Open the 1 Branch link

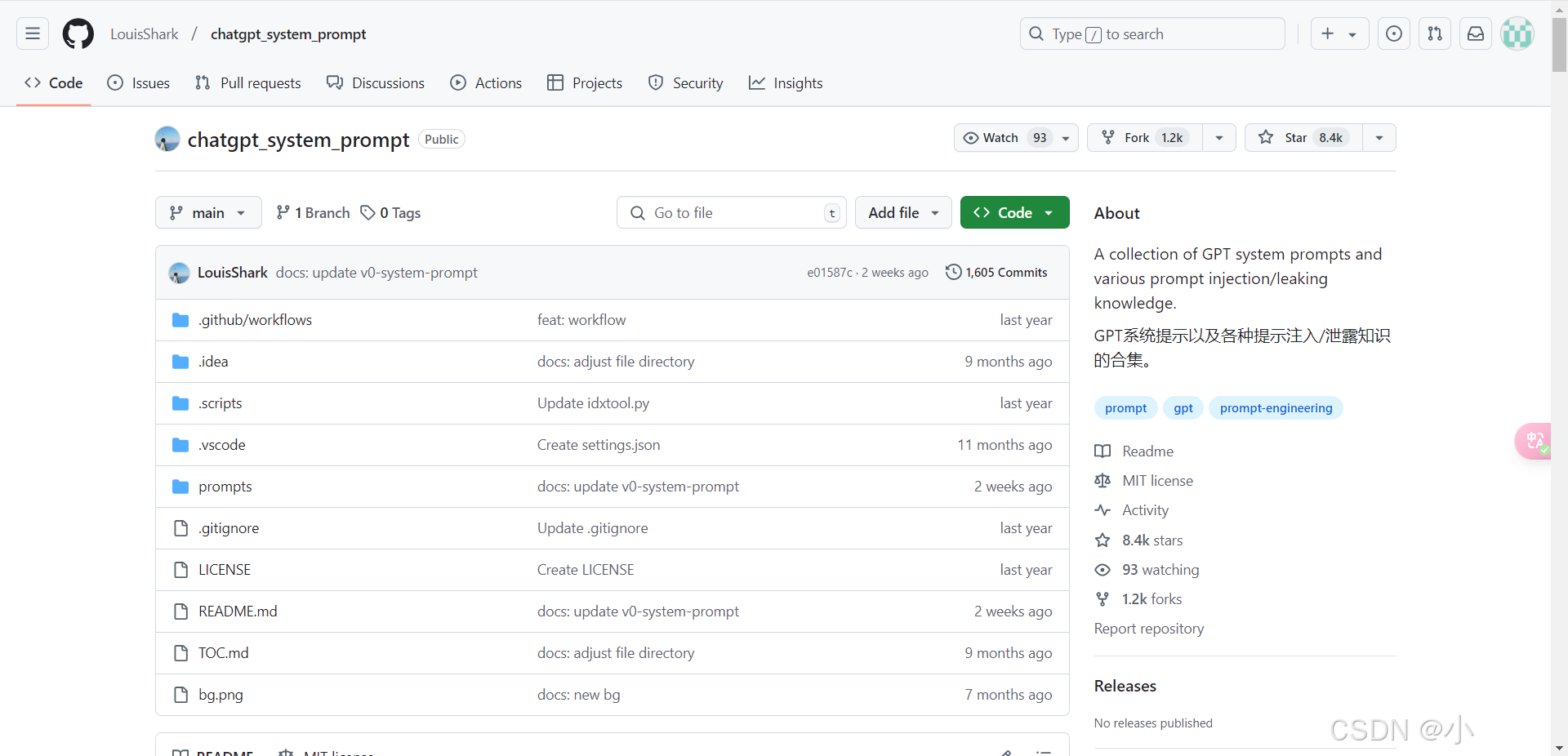click(313, 213)
